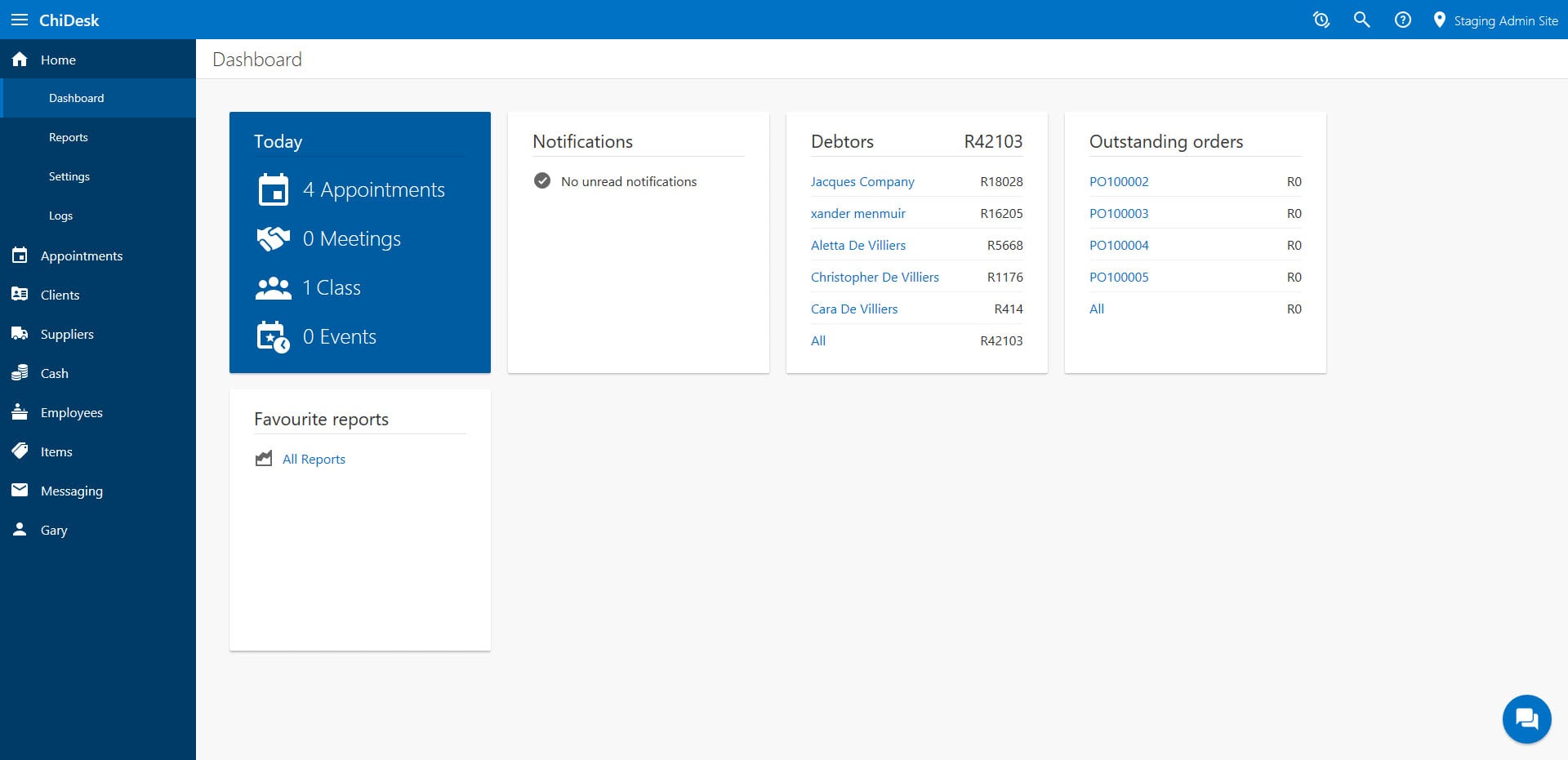
Task: Open the Logs page
Action: 60,215
